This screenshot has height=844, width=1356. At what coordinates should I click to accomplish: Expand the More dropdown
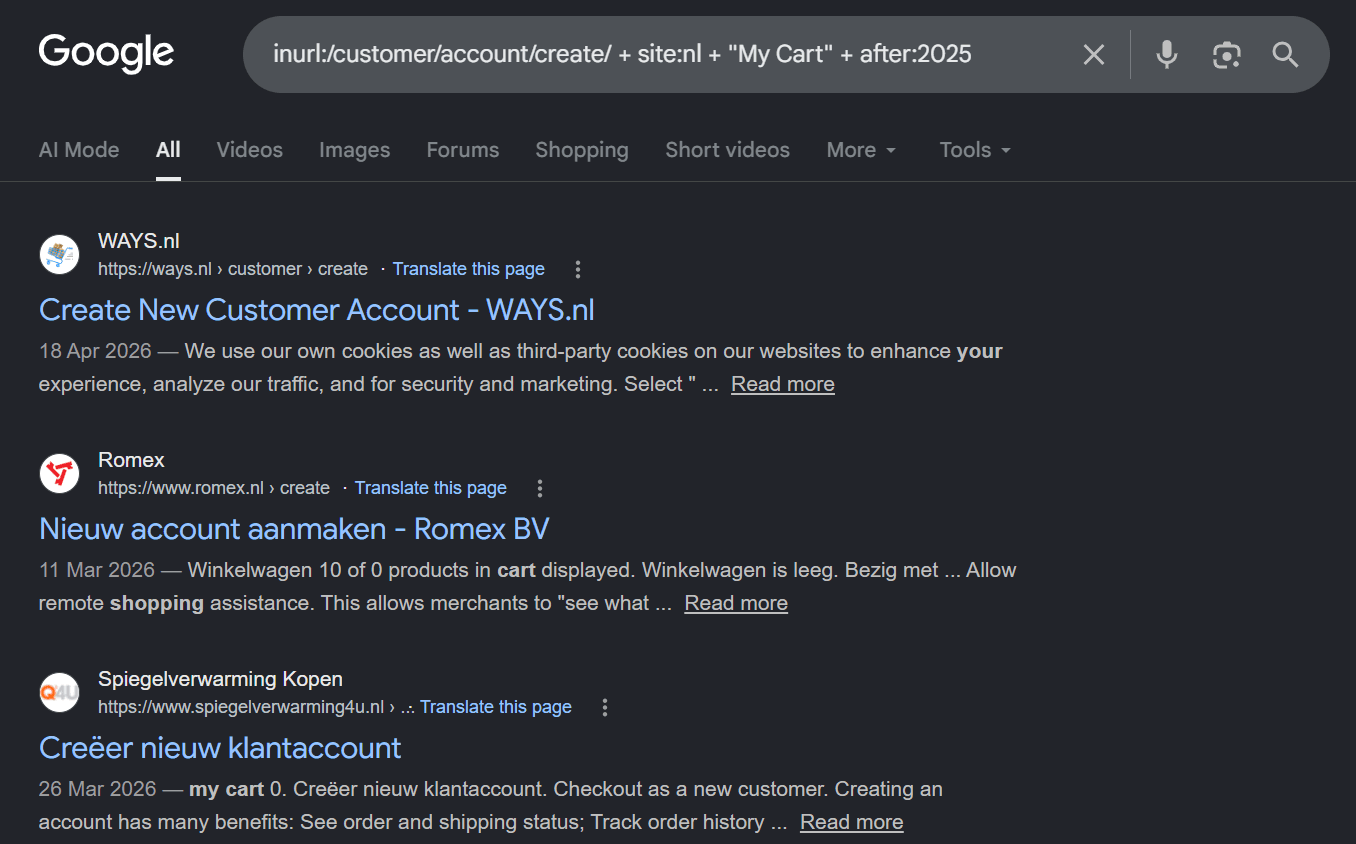[861, 150]
